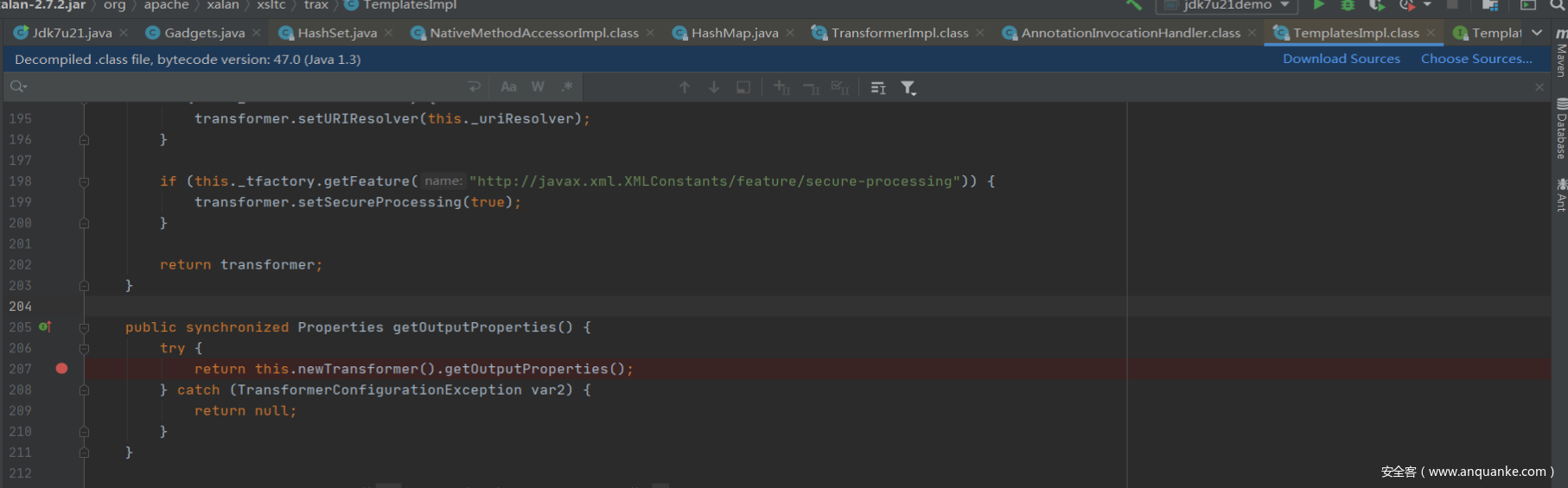Click the Download Sources link

pyautogui.click(x=1341, y=59)
